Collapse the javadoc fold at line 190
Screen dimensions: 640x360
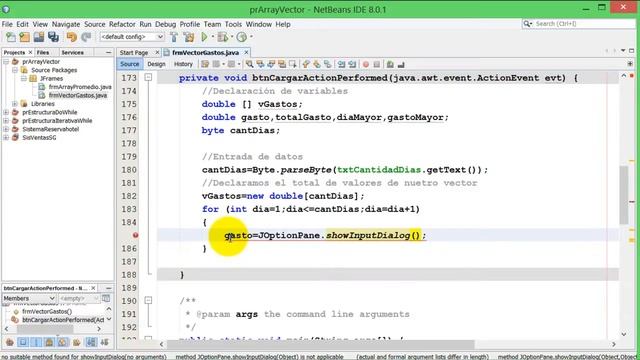pos(148,300)
